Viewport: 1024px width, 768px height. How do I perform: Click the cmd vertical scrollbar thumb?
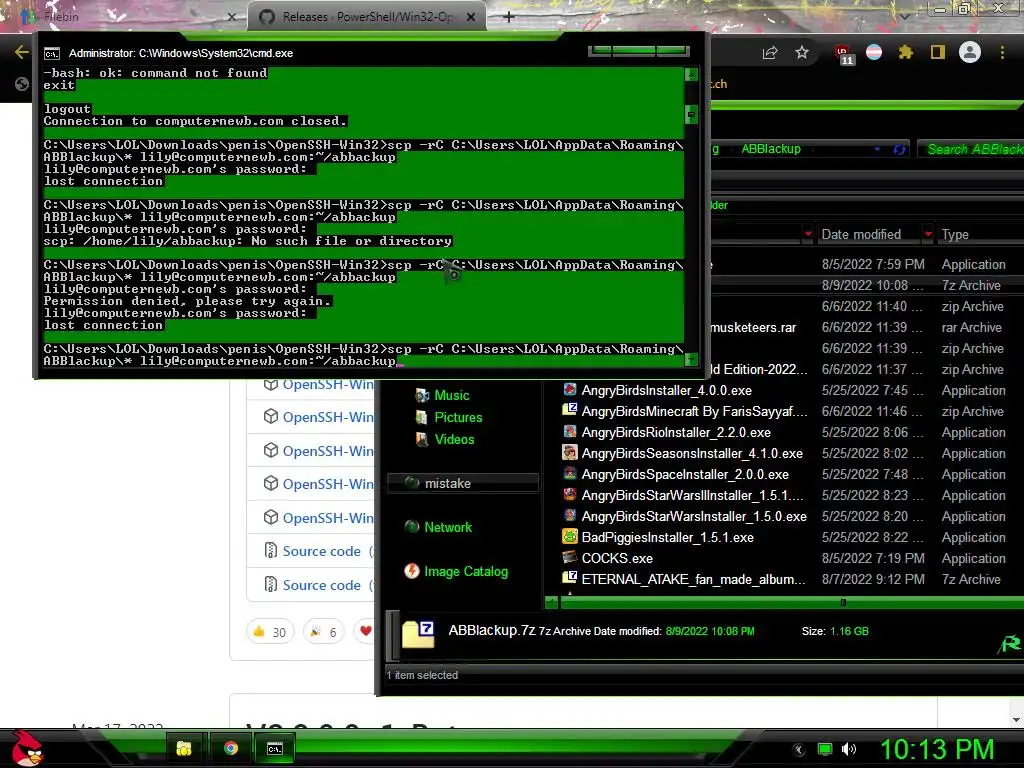pyautogui.click(x=692, y=115)
